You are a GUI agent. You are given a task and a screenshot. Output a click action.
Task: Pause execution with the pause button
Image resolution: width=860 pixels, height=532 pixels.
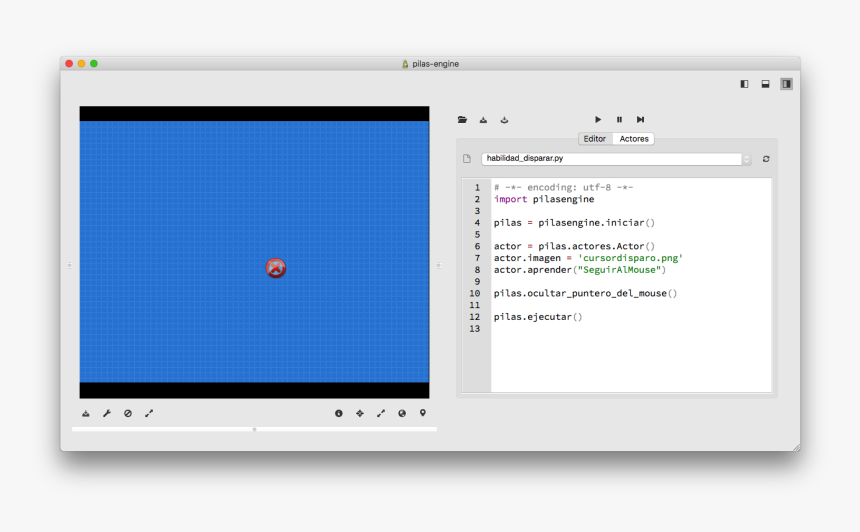[x=619, y=120]
